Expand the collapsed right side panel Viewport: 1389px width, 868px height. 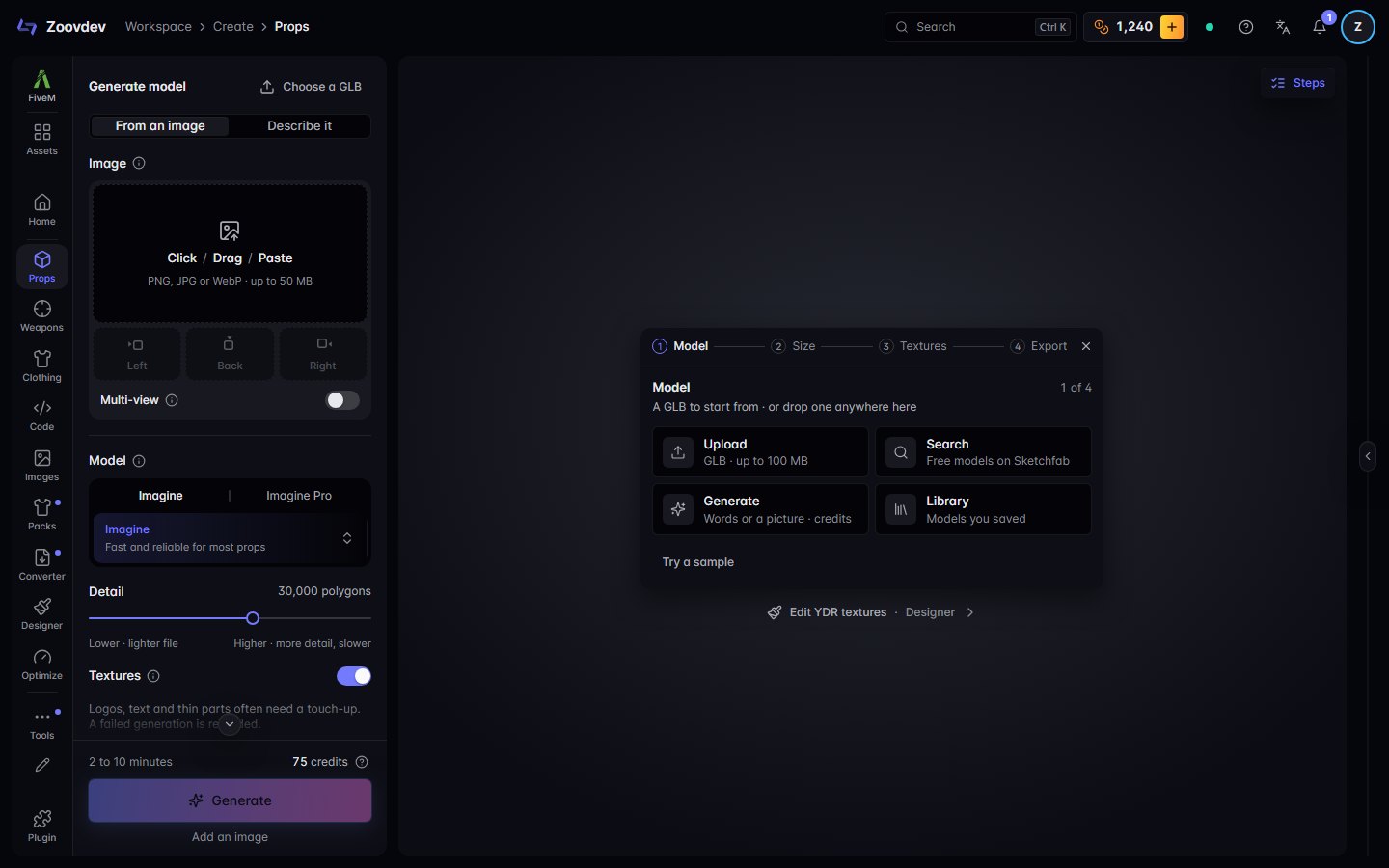coord(1368,456)
